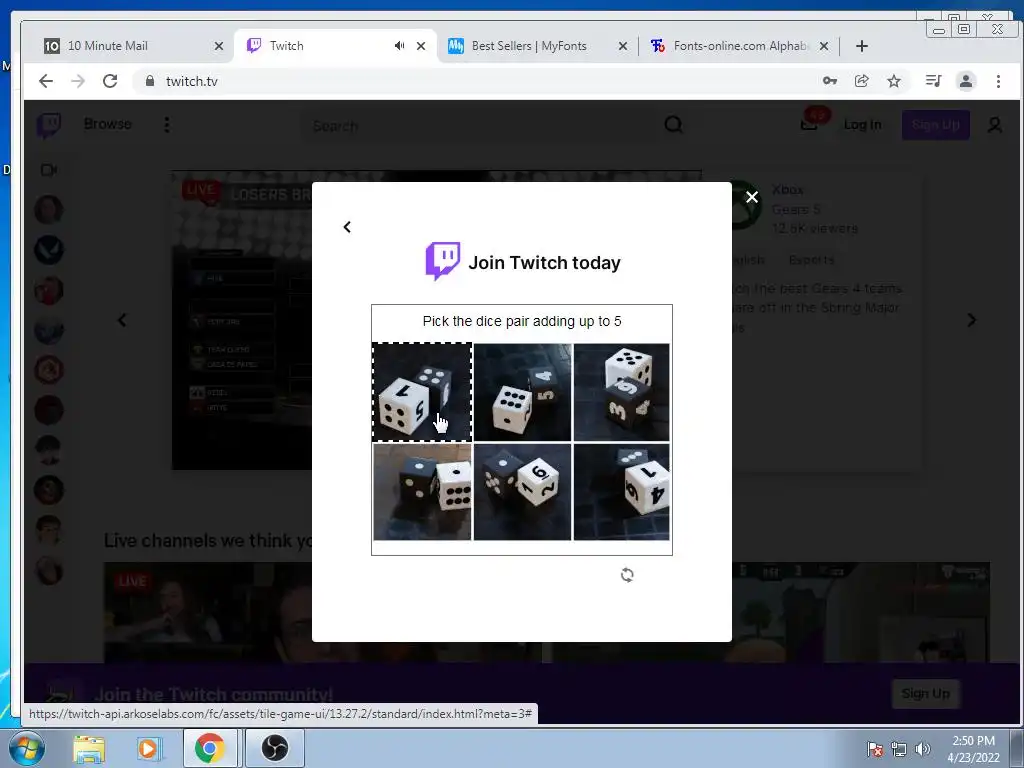The image size is (1024, 768).
Task: Open the system volume control
Action: point(923,749)
